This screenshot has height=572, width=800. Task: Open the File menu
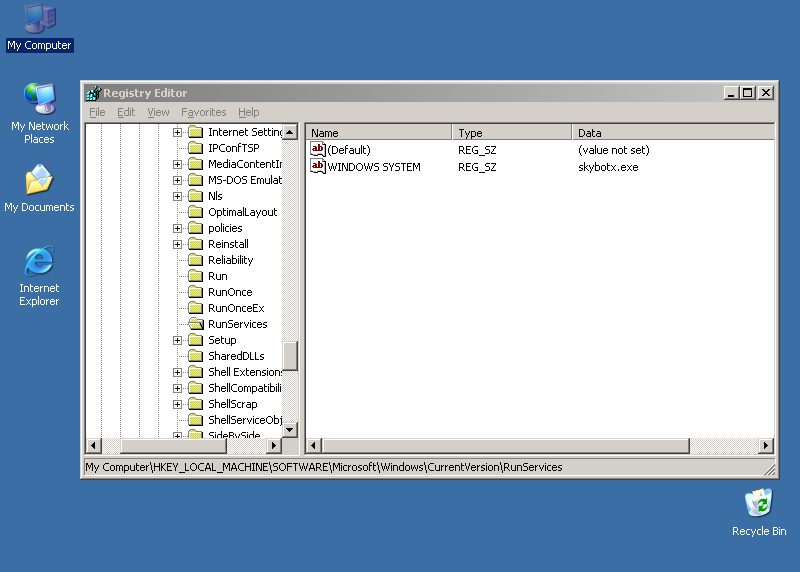click(97, 112)
